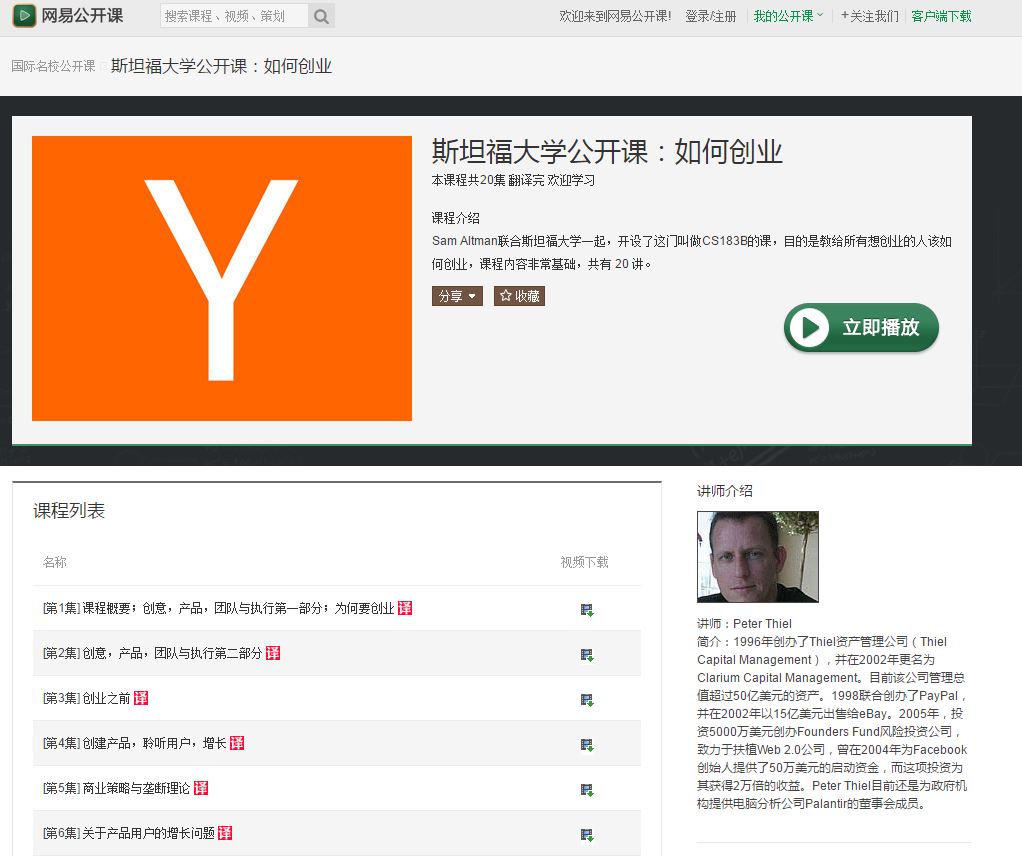Click the orange Y course thumbnail
This screenshot has width=1022, height=856.
point(222,278)
